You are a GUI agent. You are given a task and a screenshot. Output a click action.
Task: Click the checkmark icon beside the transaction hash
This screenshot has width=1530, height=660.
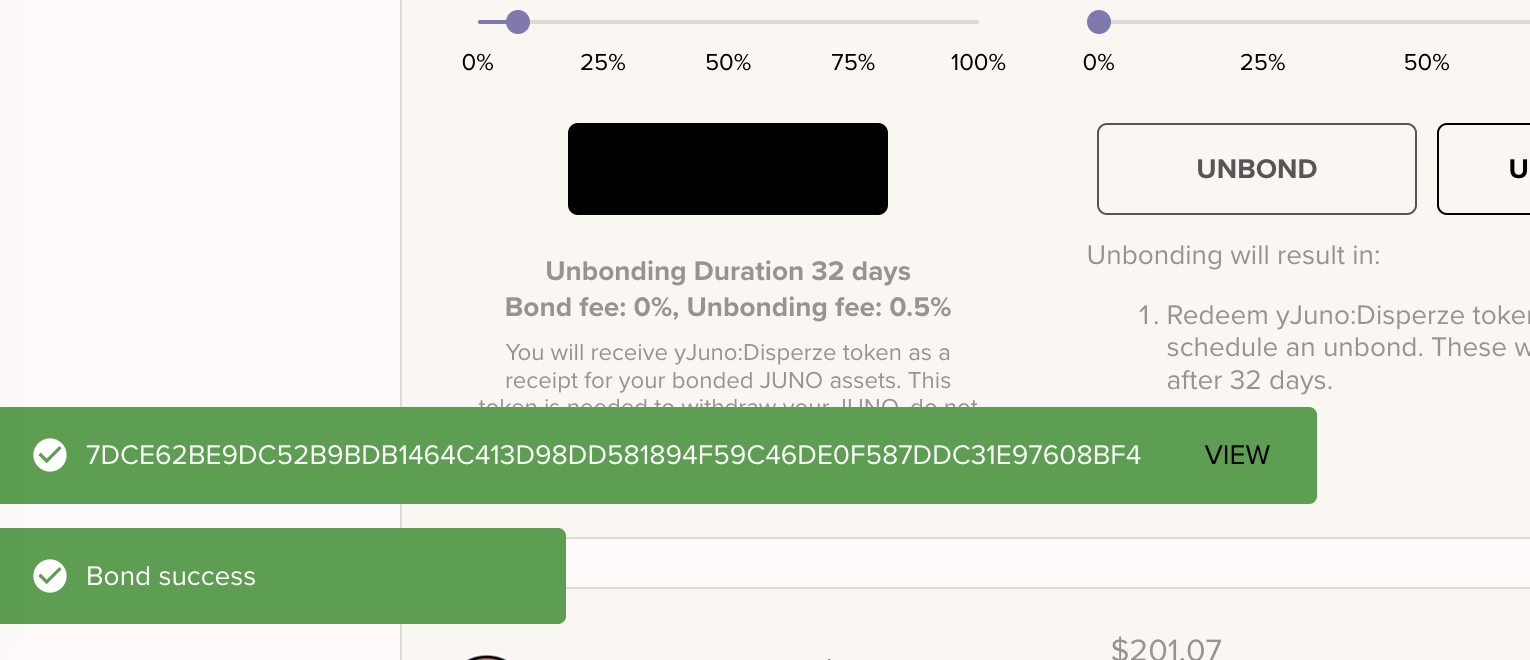pyautogui.click(x=50, y=455)
